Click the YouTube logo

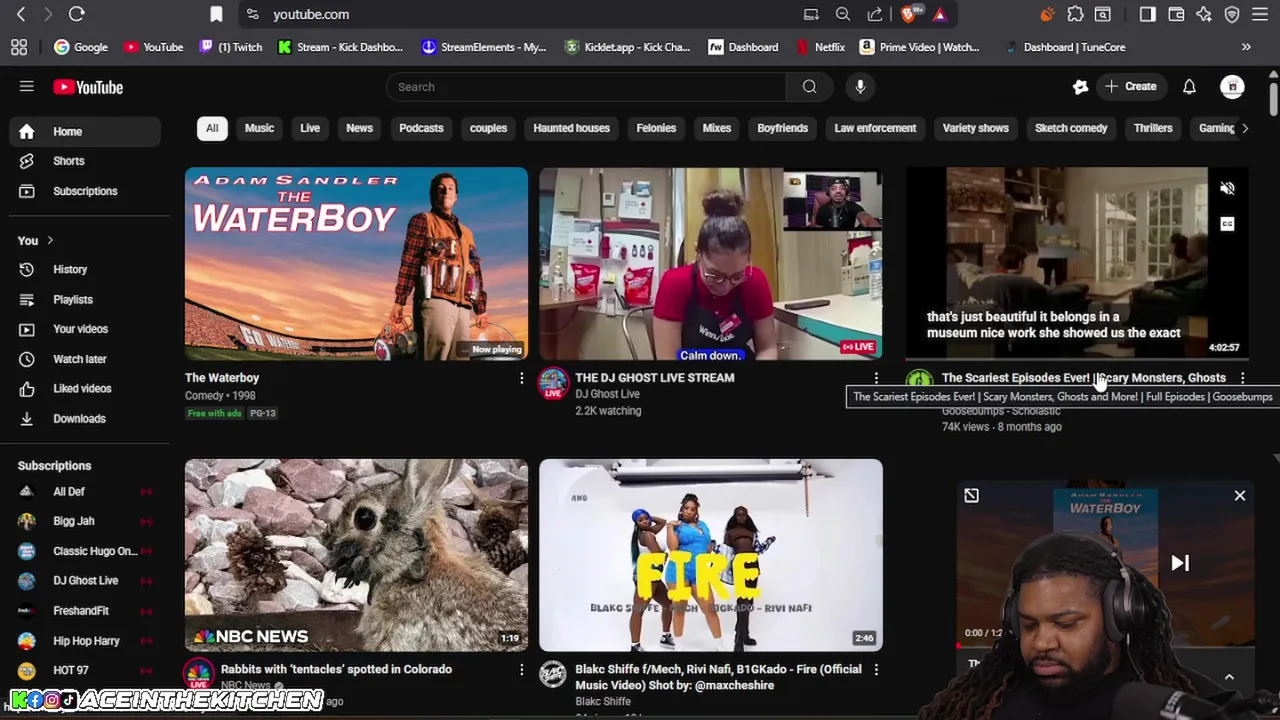coord(88,87)
